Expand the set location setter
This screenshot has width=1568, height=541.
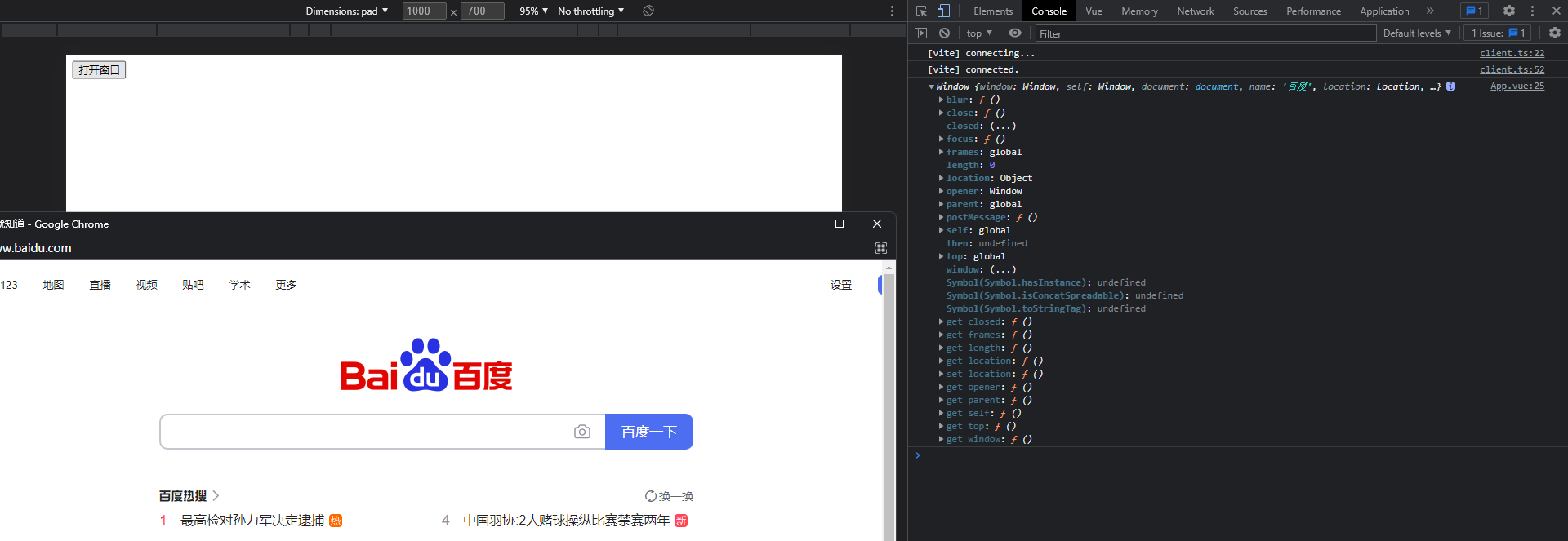coord(941,374)
